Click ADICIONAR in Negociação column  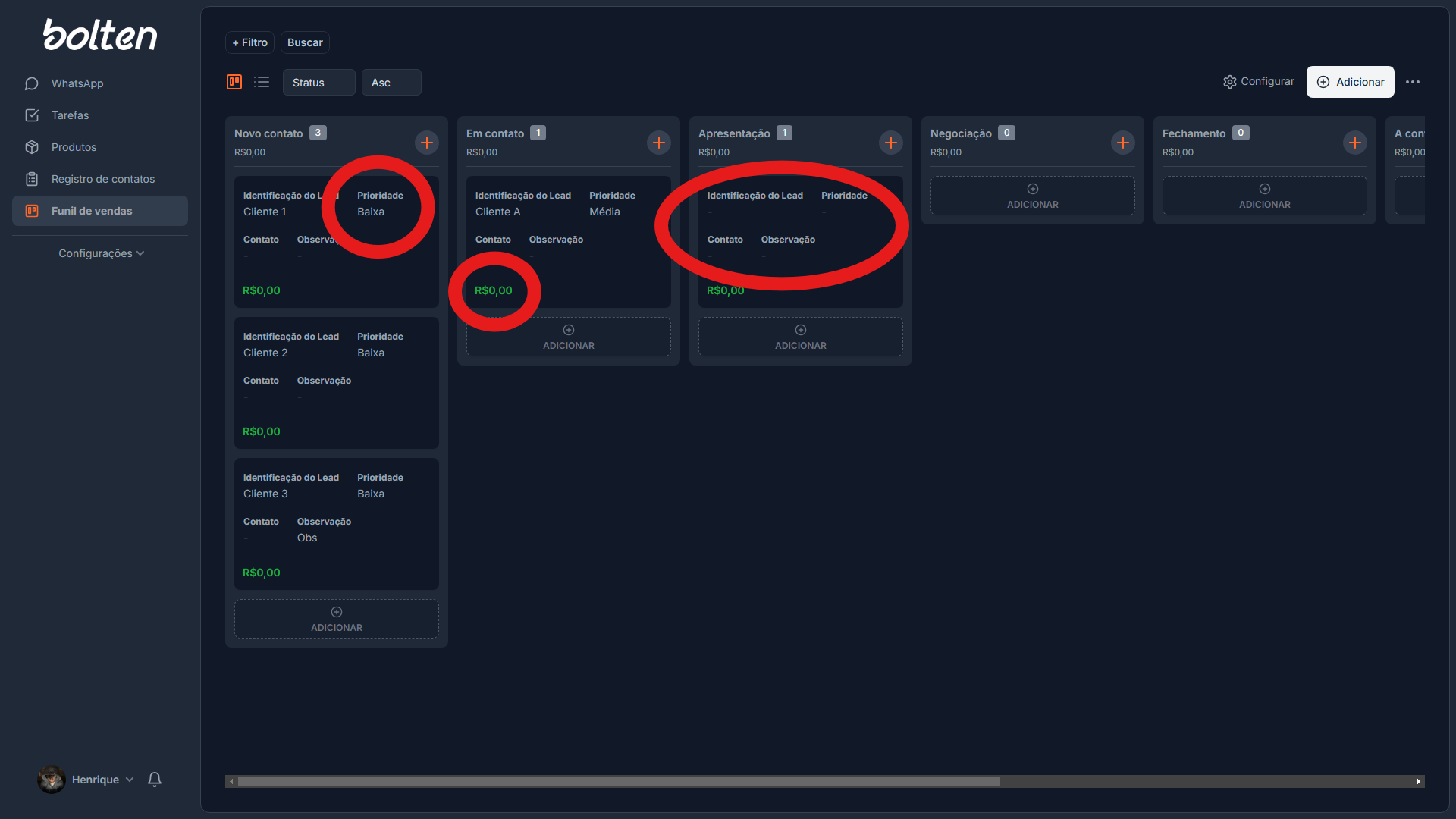(1032, 196)
